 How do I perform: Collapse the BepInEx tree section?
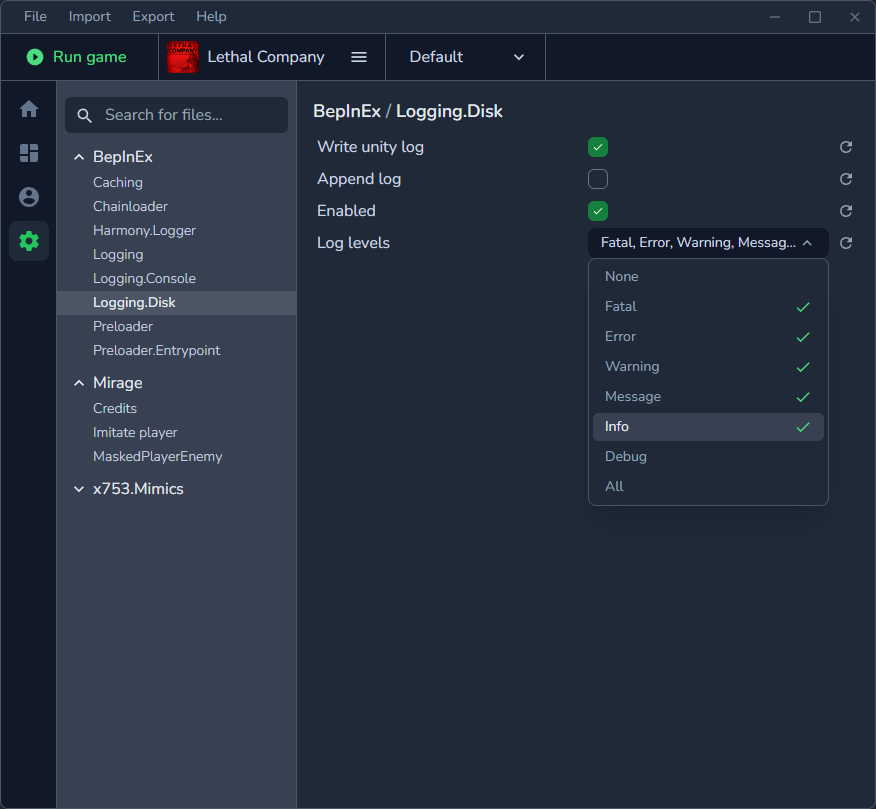[x=79, y=157]
